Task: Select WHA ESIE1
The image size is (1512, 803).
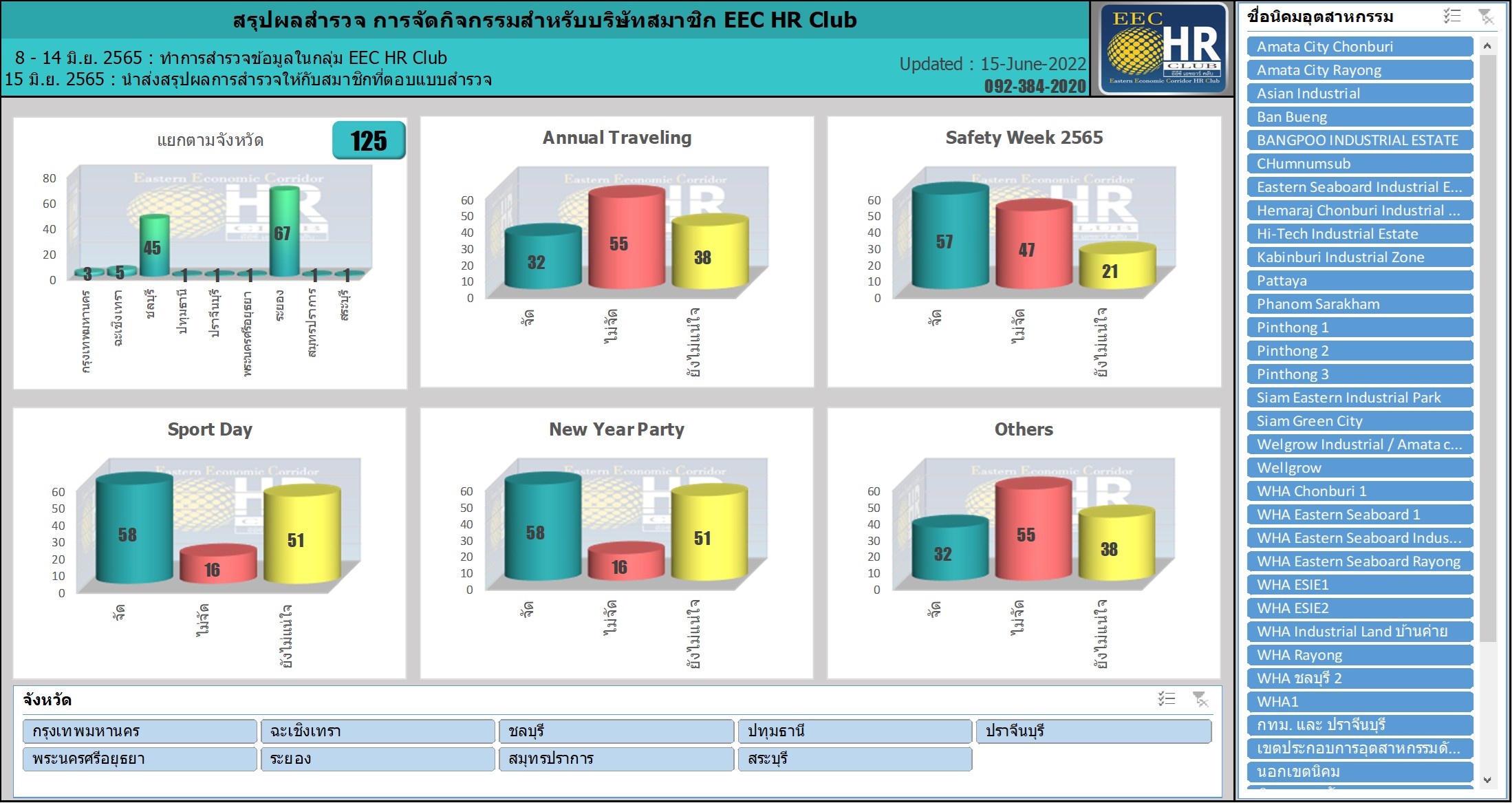Action: (x=1360, y=585)
